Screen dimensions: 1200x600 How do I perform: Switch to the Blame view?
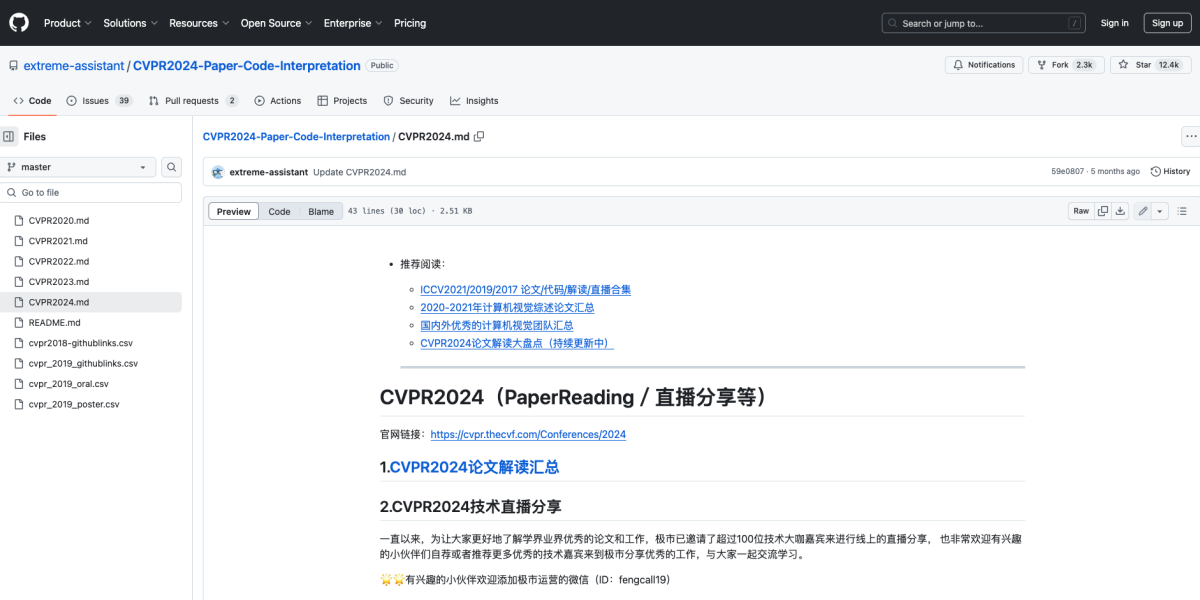point(319,211)
